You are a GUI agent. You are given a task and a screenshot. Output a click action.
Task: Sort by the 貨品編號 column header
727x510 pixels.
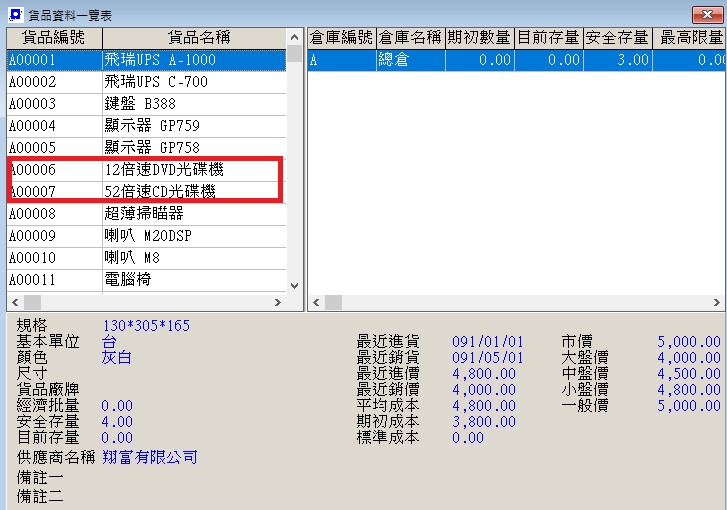(54, 38)
